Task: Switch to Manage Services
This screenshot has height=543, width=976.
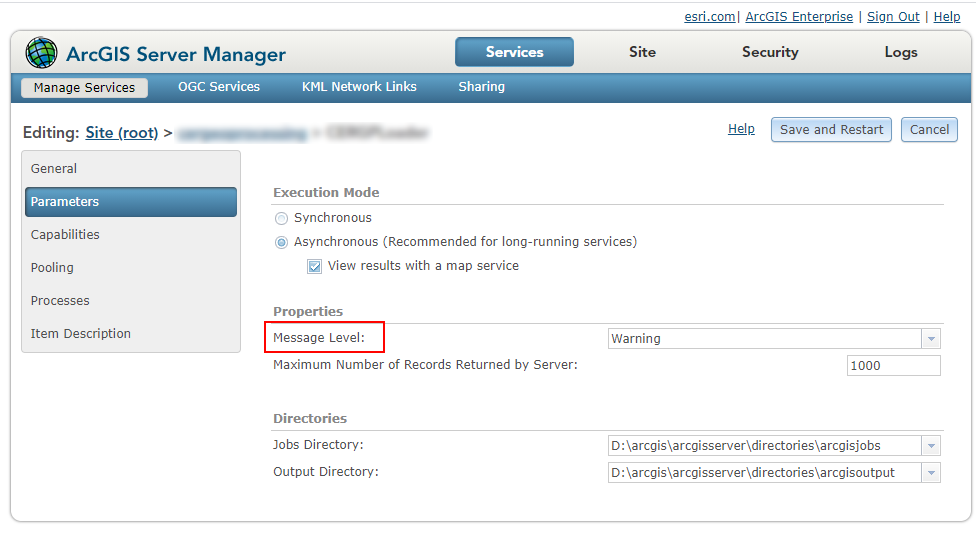Action: tap(84, 87)
